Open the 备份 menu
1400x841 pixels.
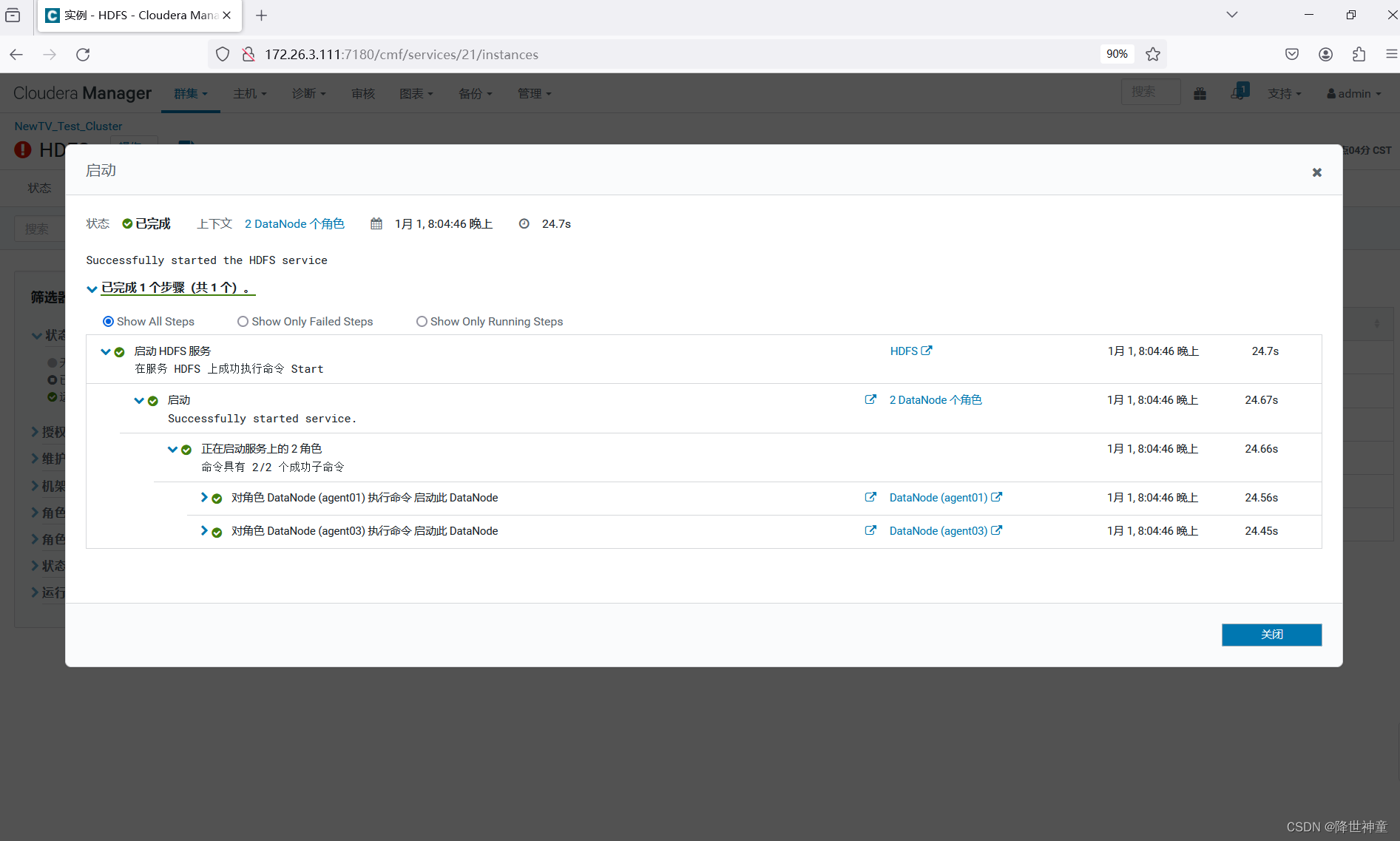tap(476, 94)
